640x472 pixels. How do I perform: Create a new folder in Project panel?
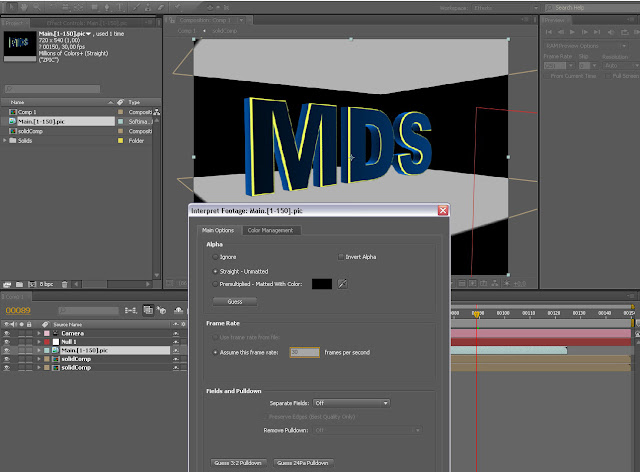point(19,284)
